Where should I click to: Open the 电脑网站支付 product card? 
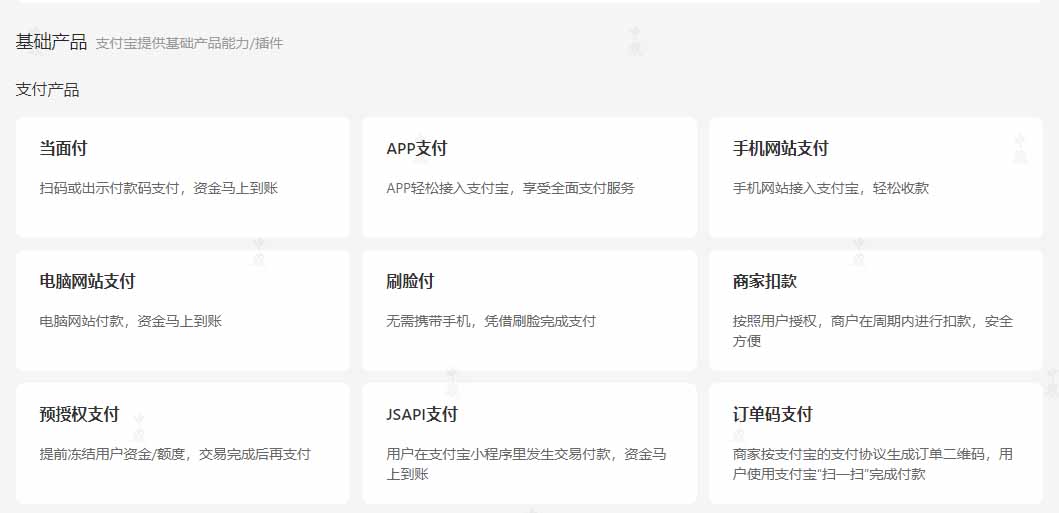coord(183,310)
